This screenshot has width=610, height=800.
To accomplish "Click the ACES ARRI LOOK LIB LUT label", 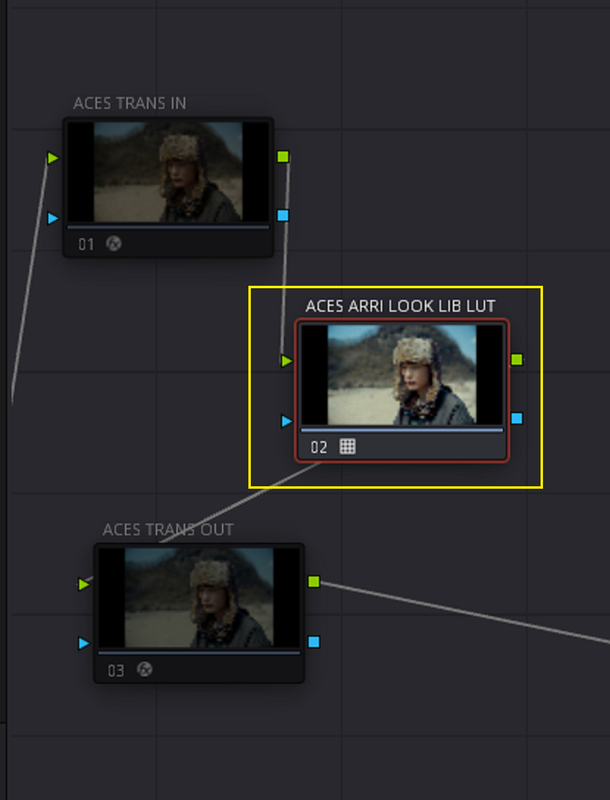I will coord(400,306).
